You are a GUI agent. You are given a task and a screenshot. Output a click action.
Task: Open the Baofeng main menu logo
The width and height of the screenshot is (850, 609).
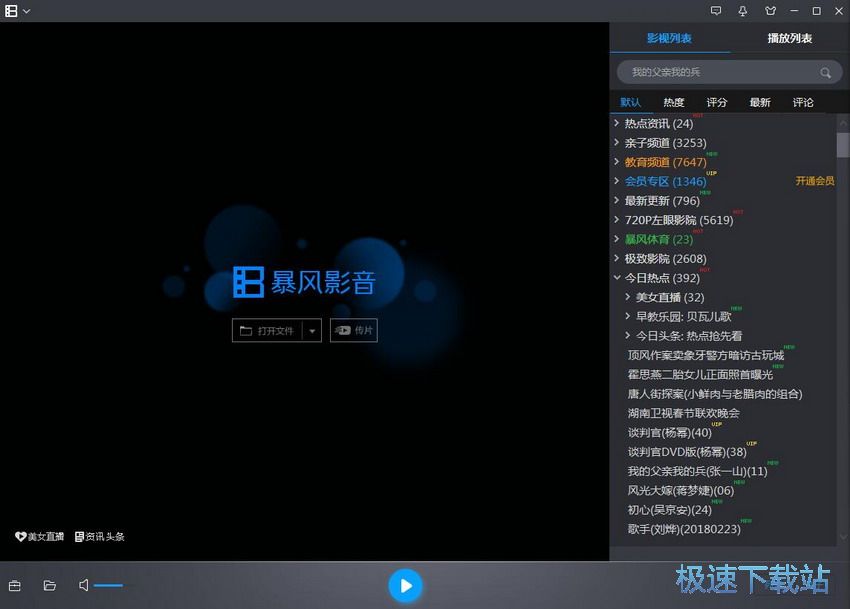pos(11,11)
